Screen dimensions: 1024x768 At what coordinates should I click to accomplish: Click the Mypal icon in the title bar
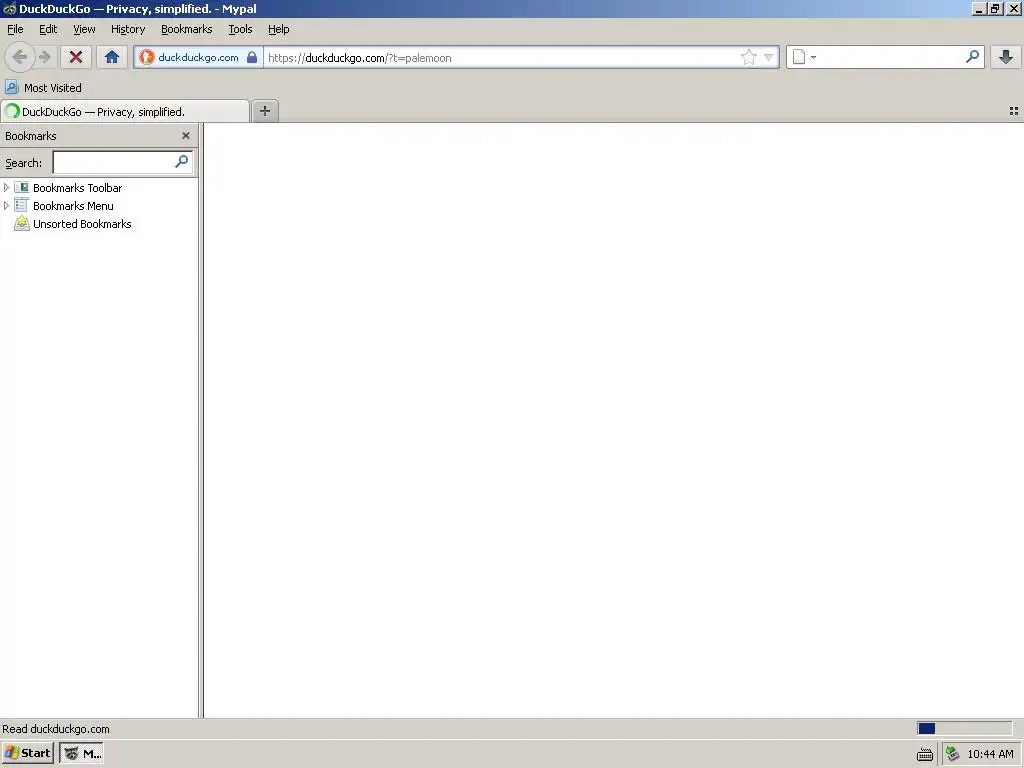10,8
